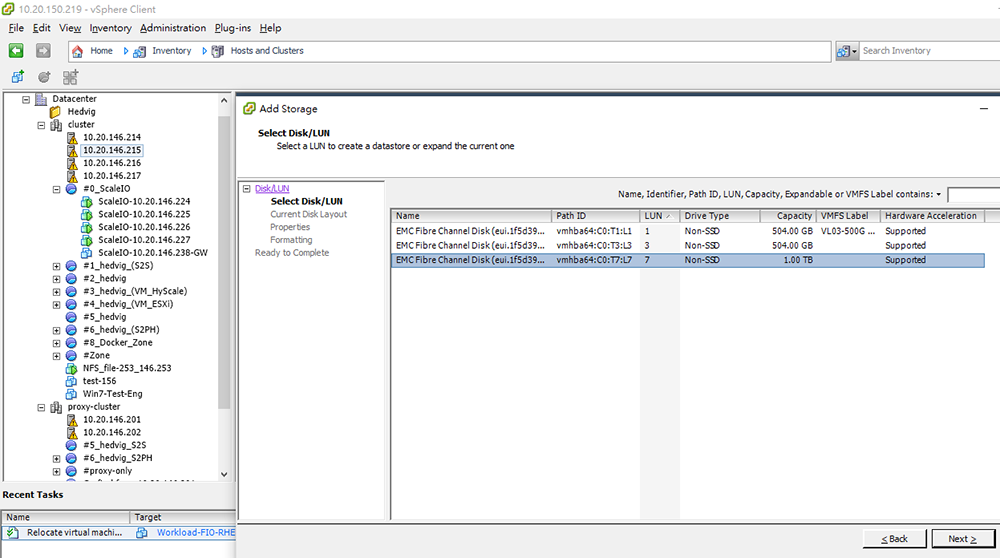Select the 1.00 TB disk row vmhba64:C0:T7:L7
Viewport: 1000px width, 558px height.
(688, 260)
